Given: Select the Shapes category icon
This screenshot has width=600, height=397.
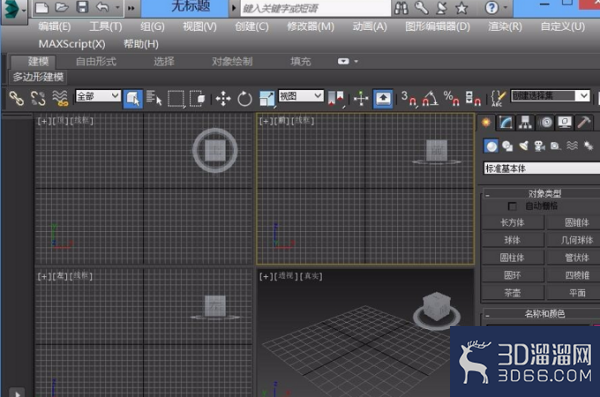Looking at the screenshot, I should (x=507, y=146).
